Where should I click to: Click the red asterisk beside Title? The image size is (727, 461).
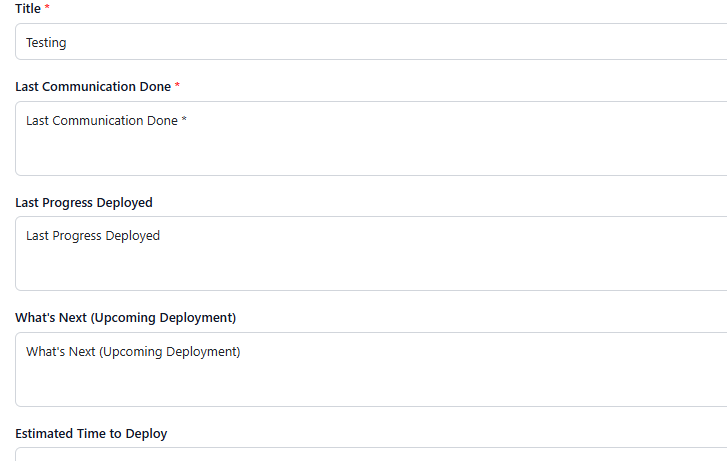47,7
